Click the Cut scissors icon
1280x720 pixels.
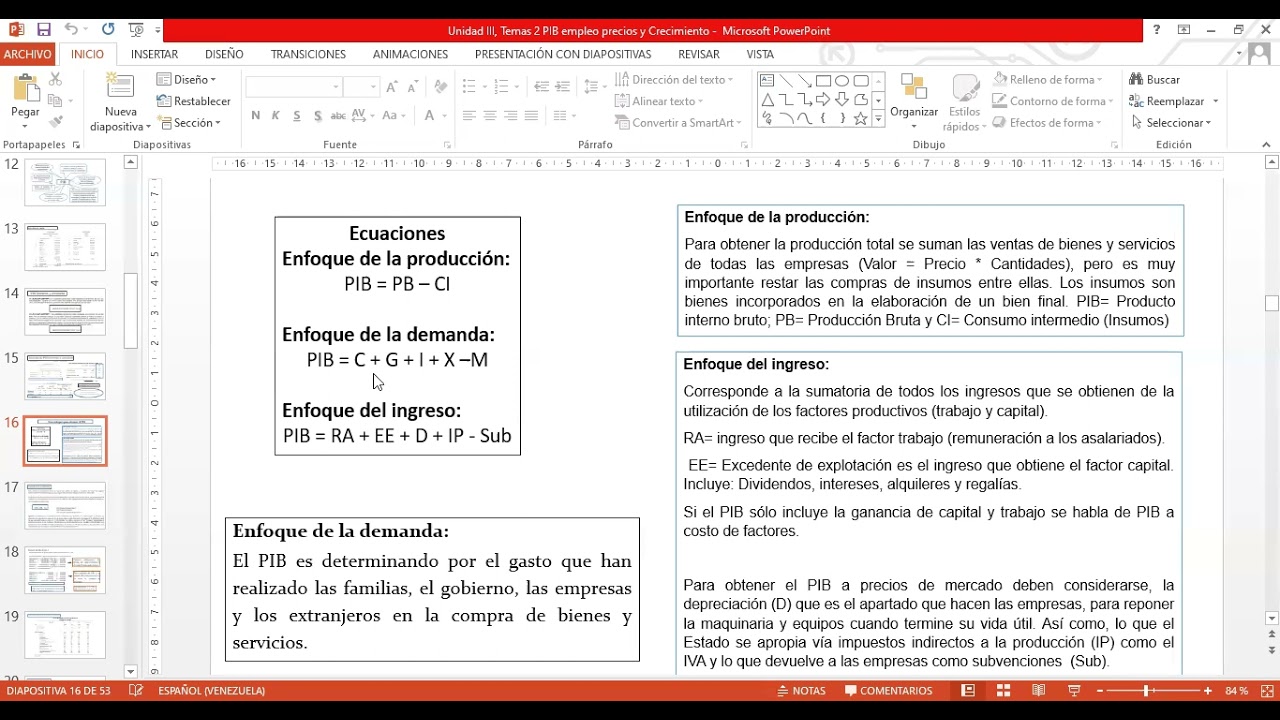pos(56,79)
